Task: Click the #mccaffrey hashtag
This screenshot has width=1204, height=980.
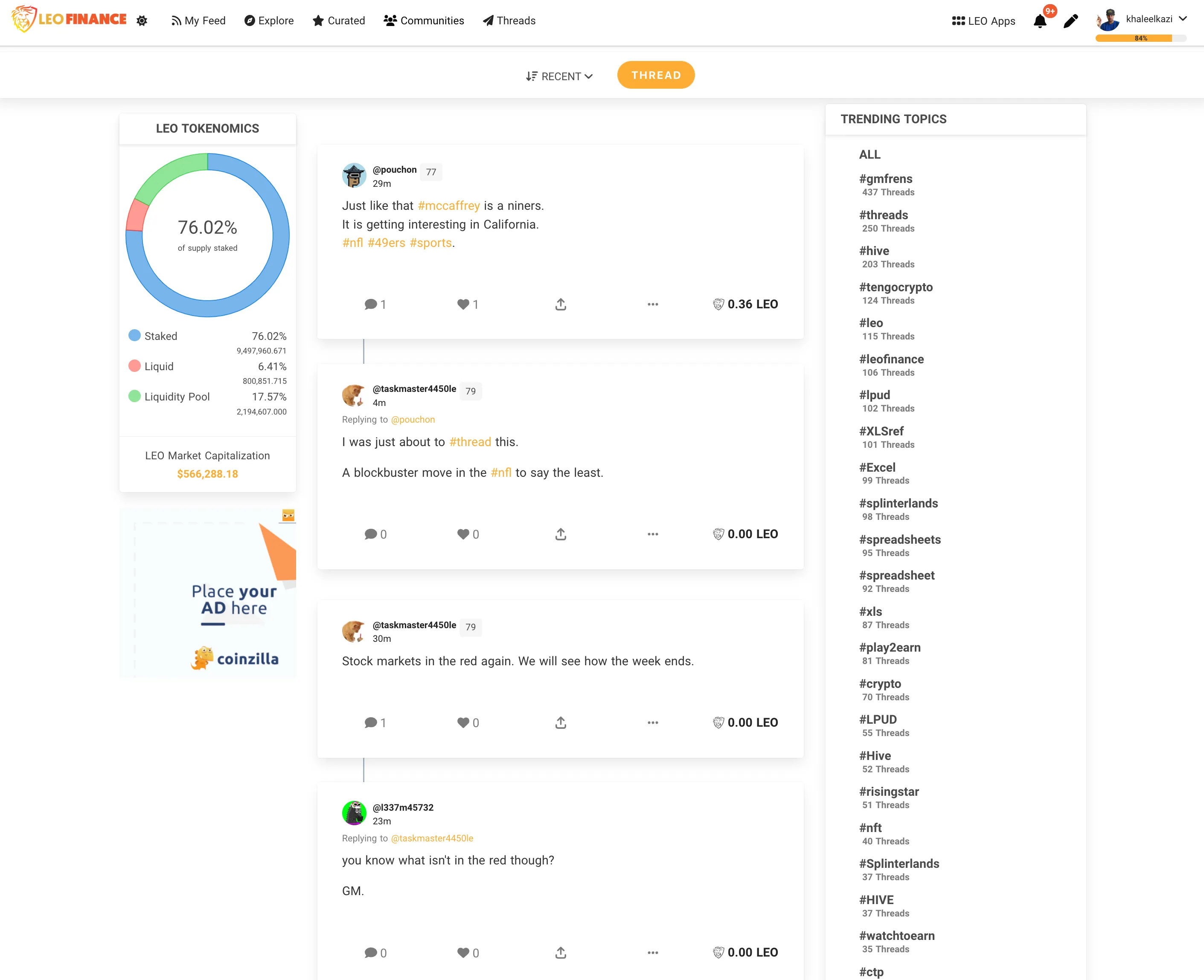Action: click(x=448, y=206)
